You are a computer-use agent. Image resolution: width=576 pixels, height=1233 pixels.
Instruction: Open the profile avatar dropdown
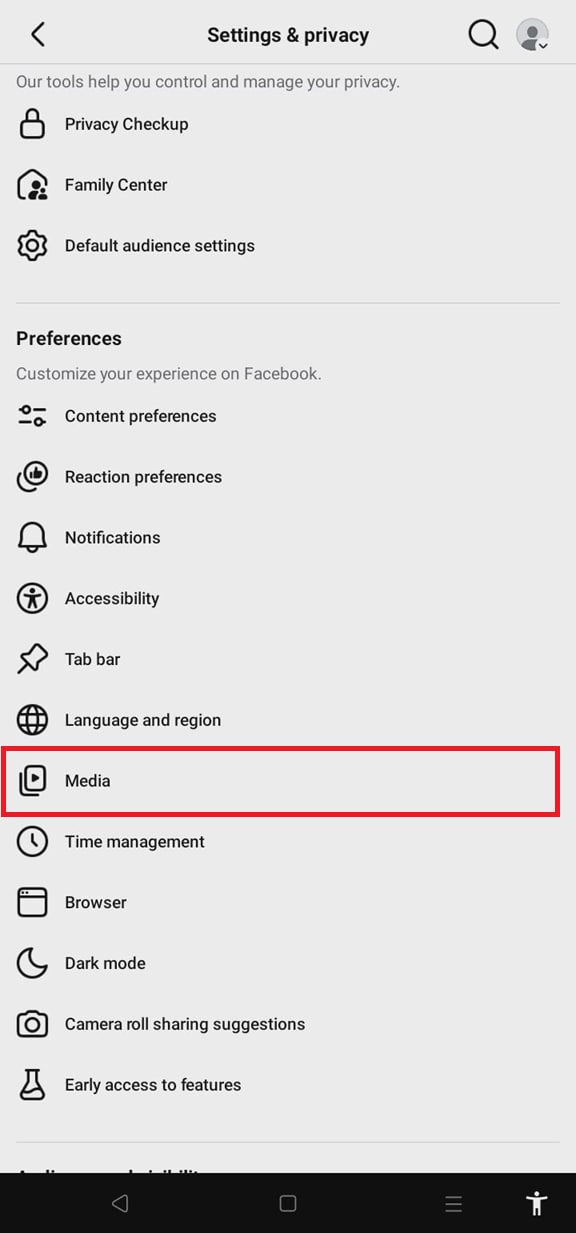(532, 33)
